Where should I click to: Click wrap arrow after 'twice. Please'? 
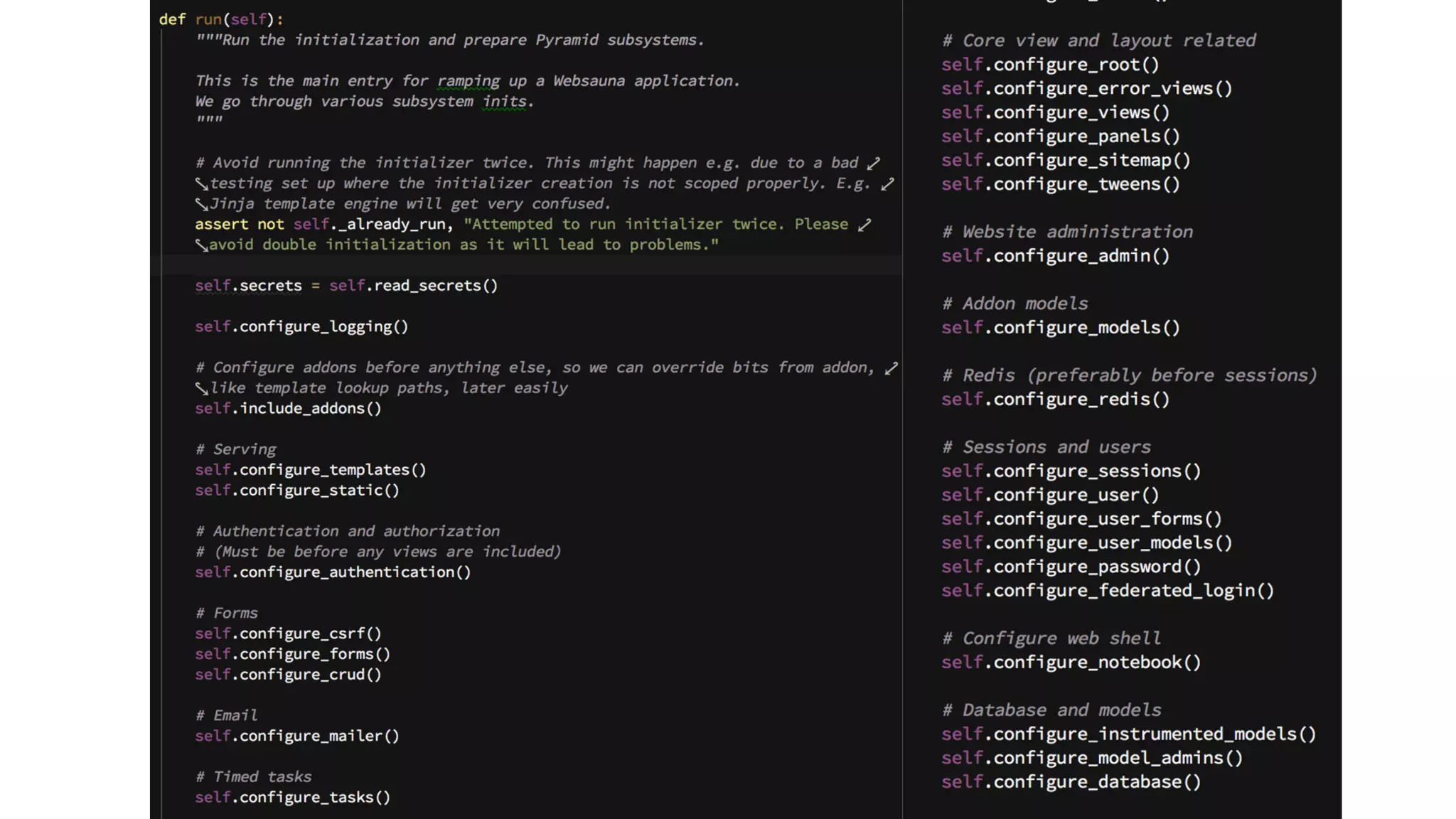click(864, 225)
